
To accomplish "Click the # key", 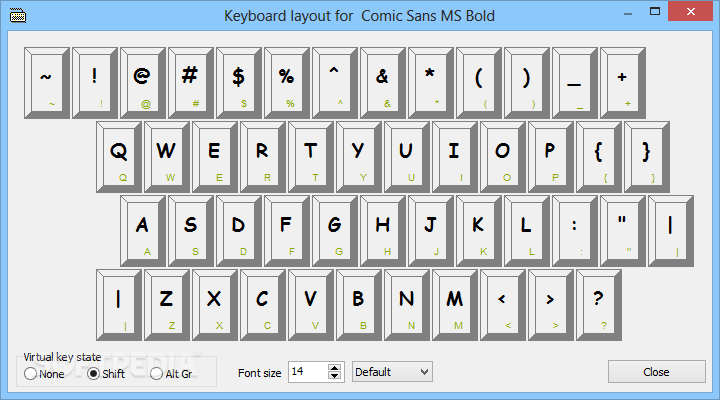I will 191,83.
